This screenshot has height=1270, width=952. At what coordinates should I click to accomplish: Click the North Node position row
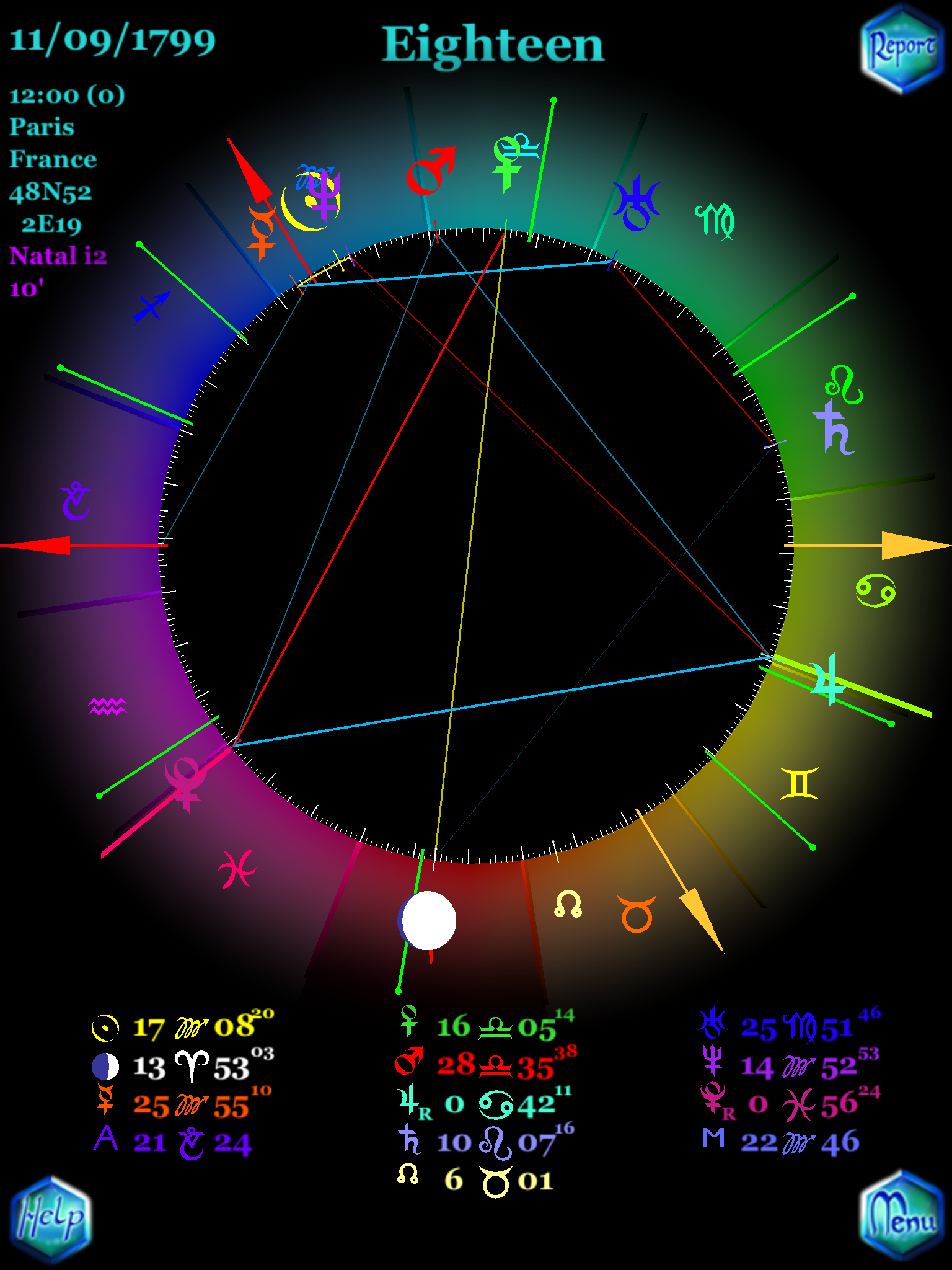click(x=475, y=1180)
